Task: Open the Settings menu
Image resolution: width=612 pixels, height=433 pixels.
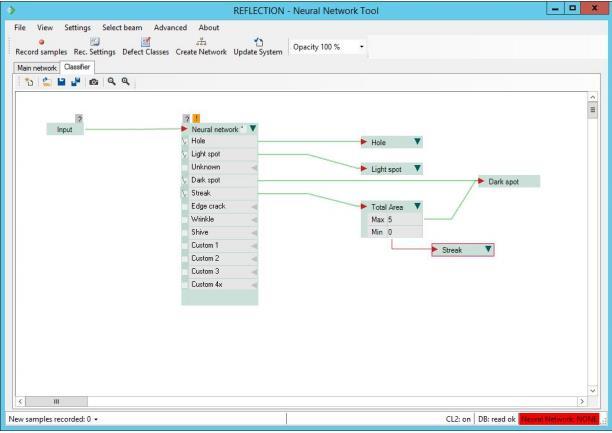Action: pos(77,28)
